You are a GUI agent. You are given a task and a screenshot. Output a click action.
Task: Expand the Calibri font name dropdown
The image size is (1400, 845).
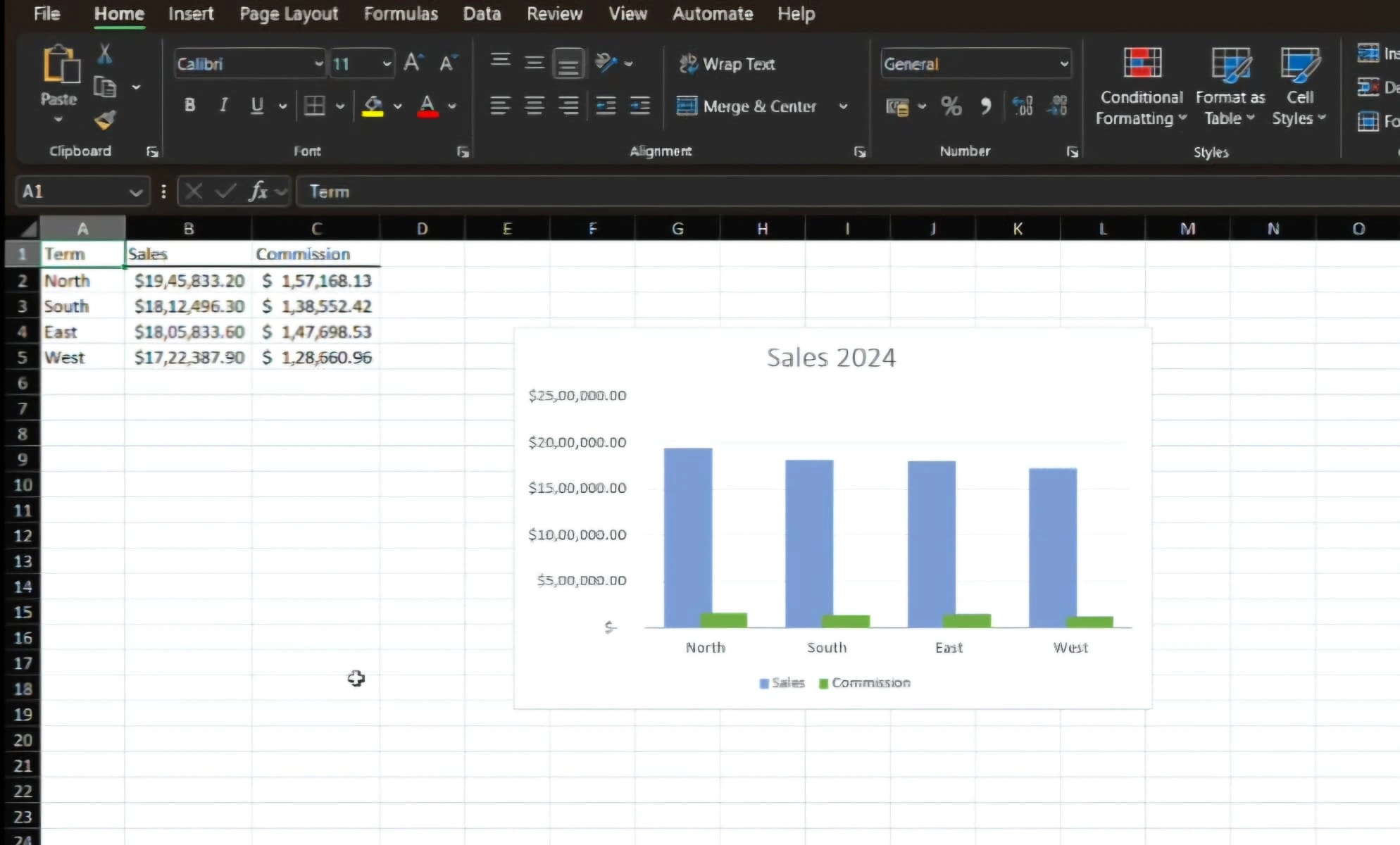click(x=318, y=64)
